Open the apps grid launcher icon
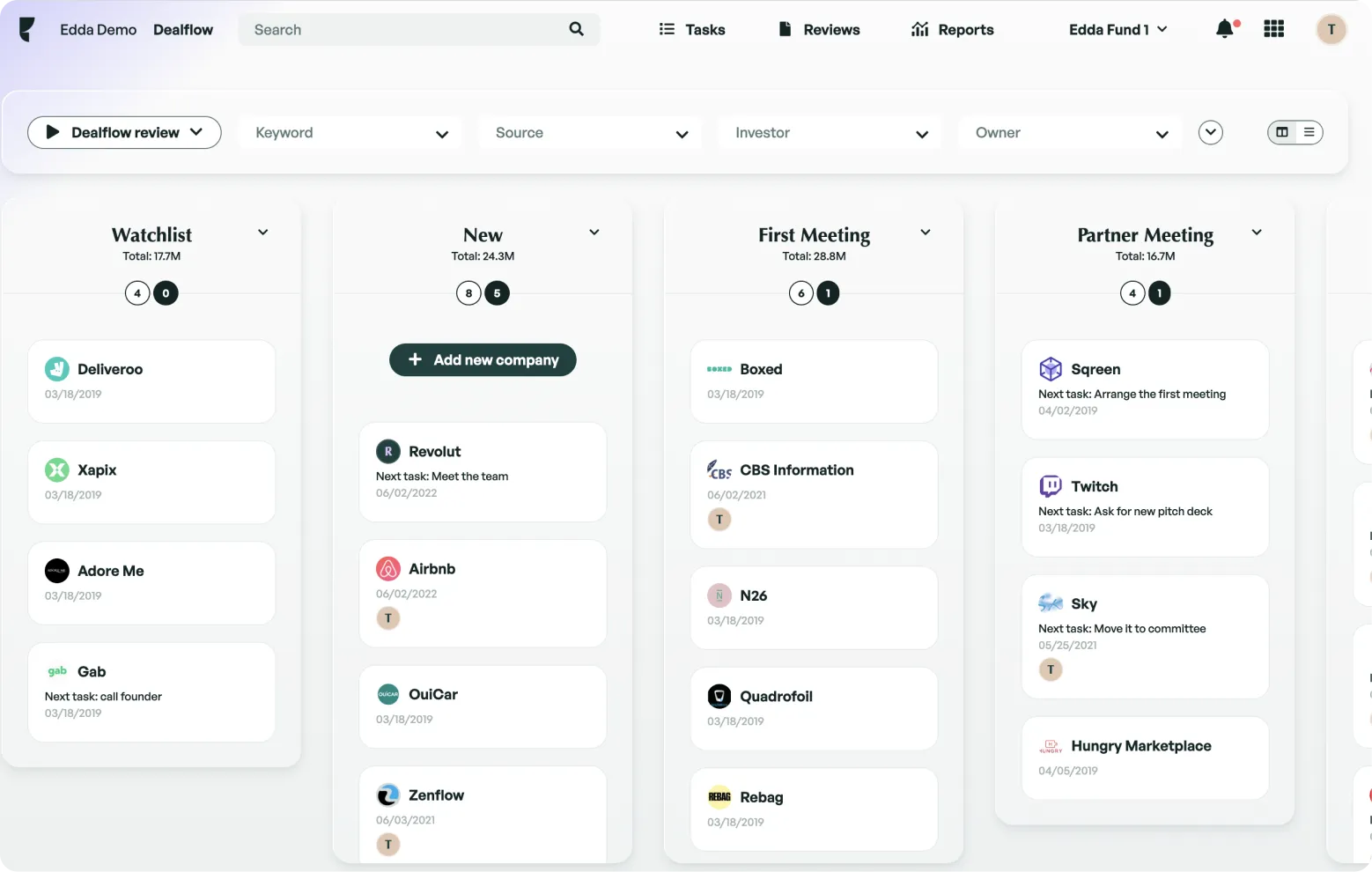 tap(1273, 28)
